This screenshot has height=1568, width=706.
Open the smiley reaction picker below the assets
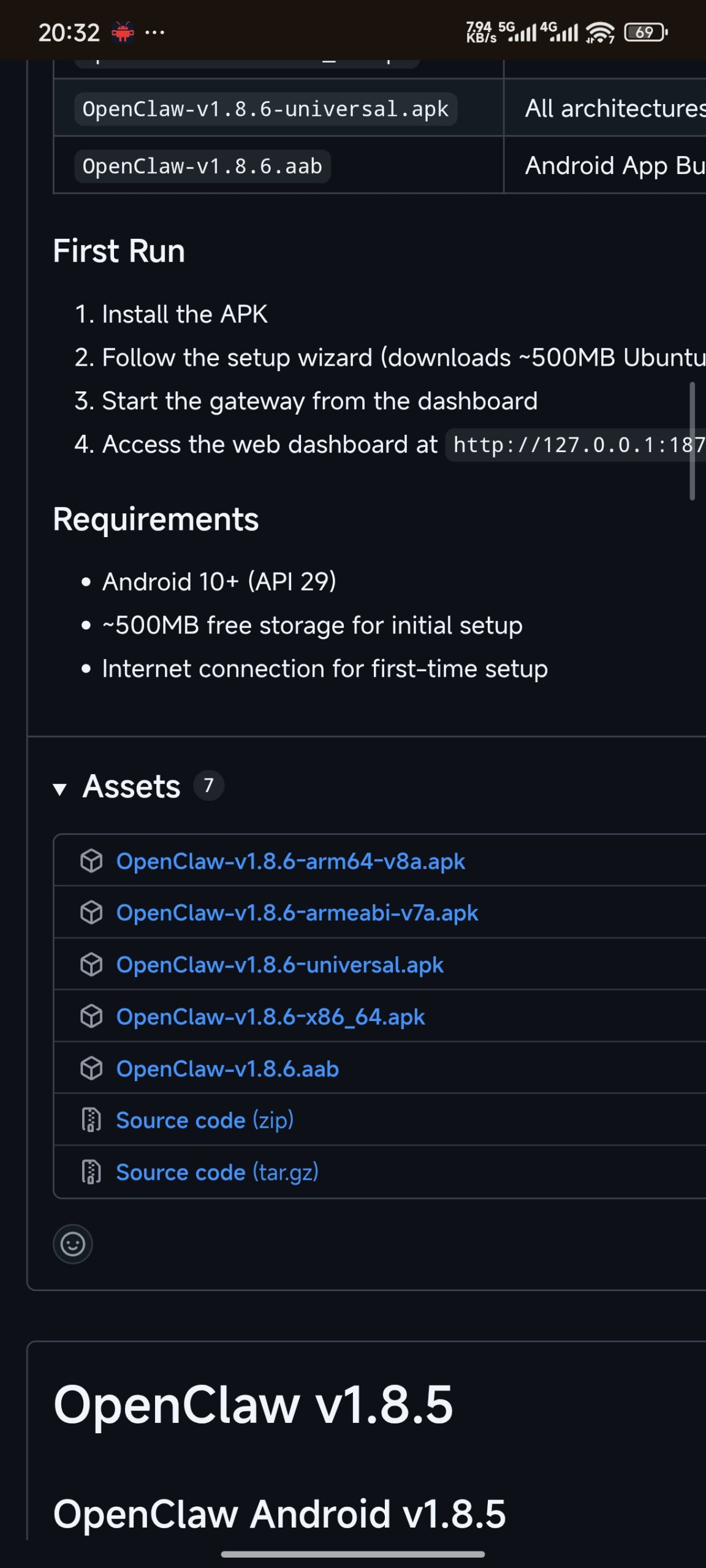(74, 1245)
